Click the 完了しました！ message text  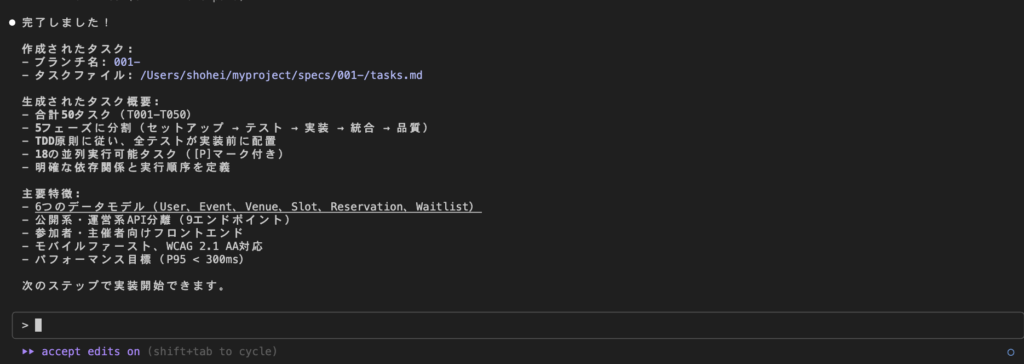[66, 23]
